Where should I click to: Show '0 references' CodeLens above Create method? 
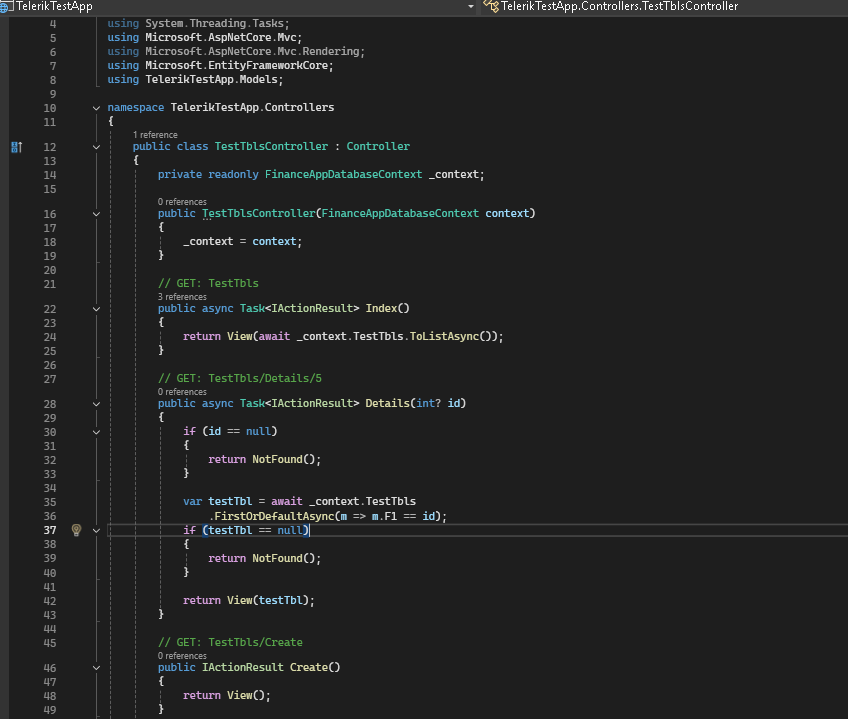182,656
